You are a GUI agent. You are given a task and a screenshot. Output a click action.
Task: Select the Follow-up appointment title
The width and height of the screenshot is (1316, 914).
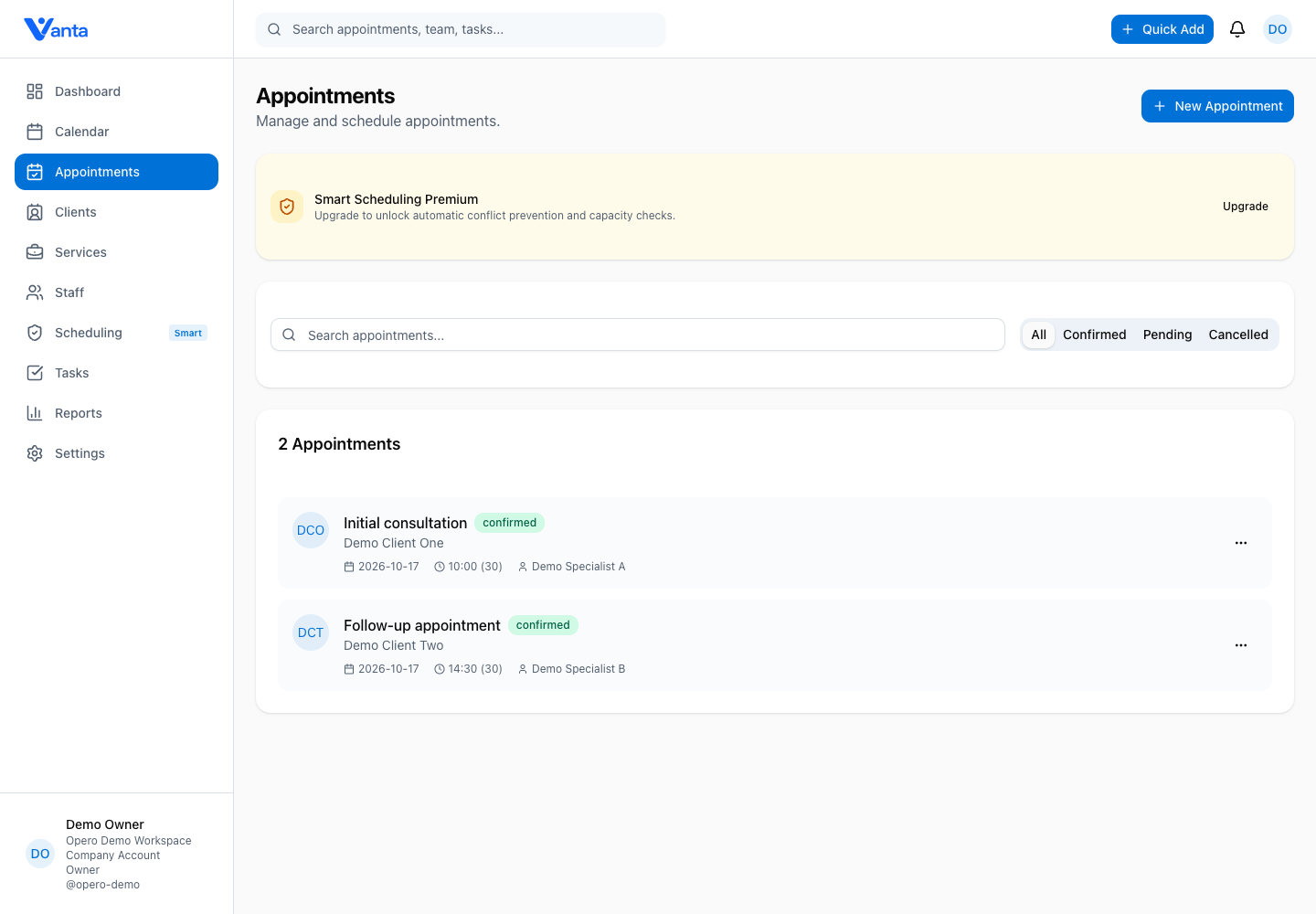pyautogui.click(x=422, y=625)
